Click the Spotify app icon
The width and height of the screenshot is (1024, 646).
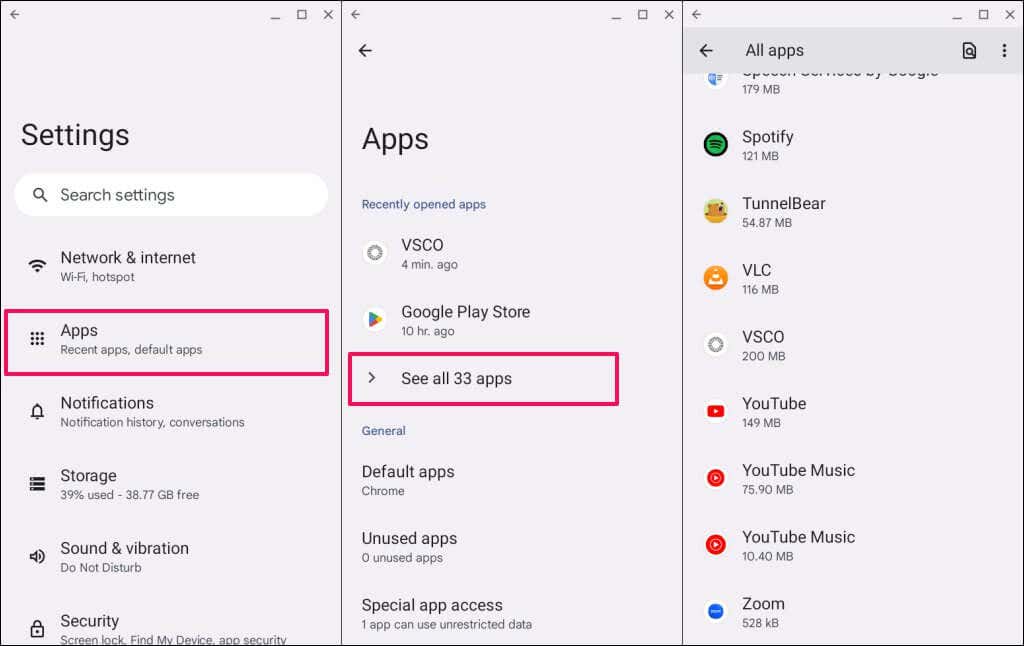[x=716, y=144]
